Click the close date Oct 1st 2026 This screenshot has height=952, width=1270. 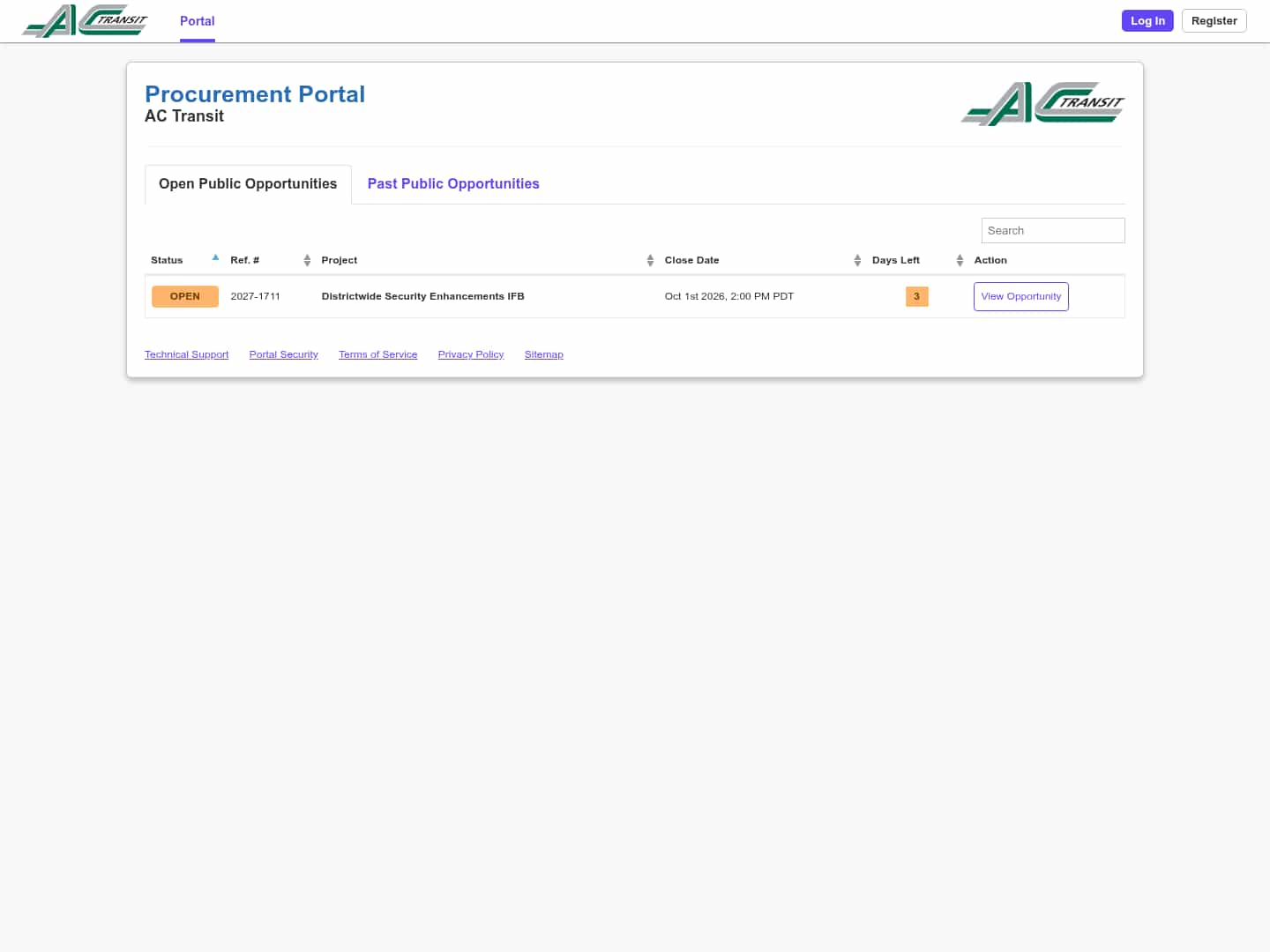pos(729,297)
